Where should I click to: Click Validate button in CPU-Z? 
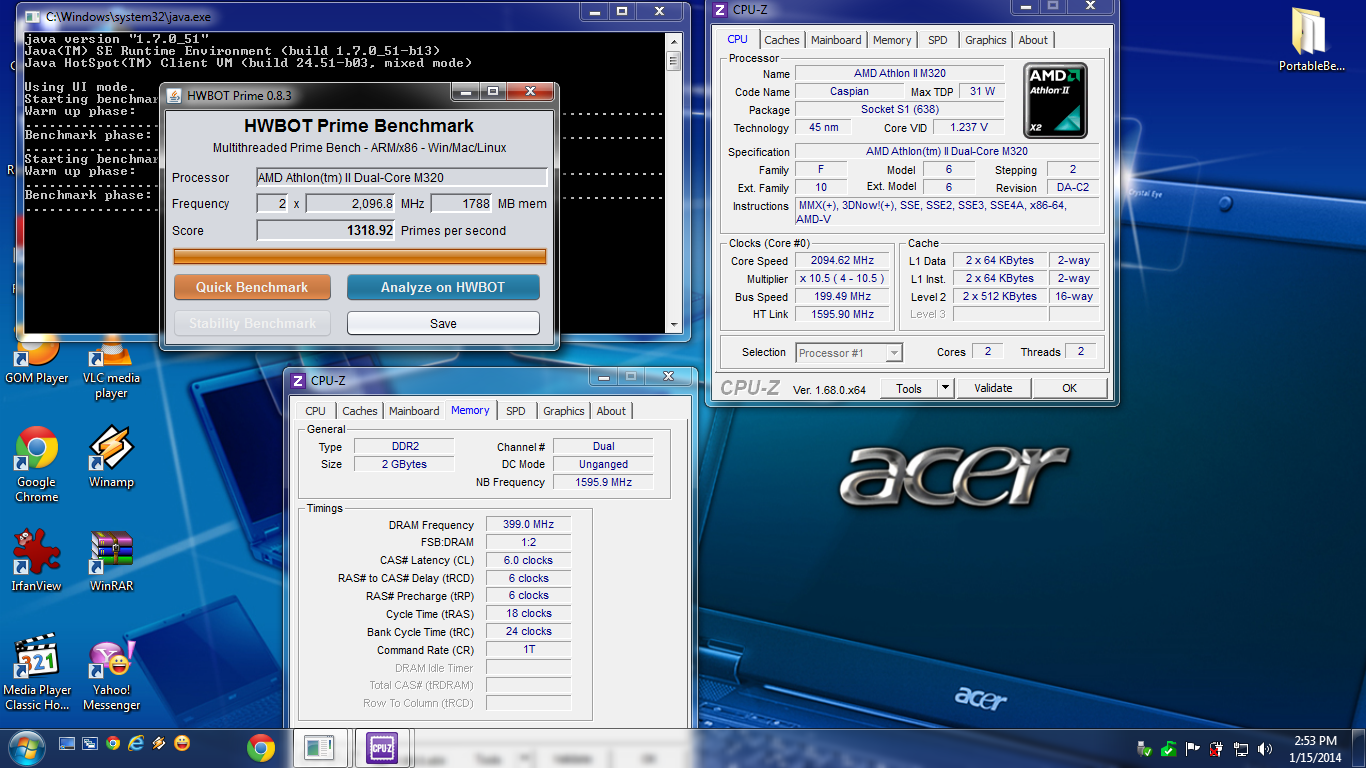click(x=993, y=388)
